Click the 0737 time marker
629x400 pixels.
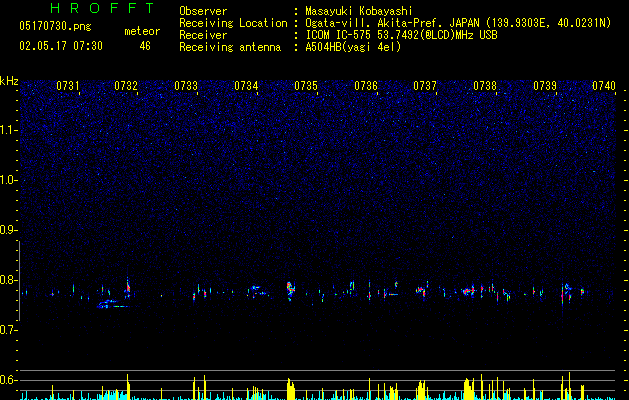click(425, 86)
